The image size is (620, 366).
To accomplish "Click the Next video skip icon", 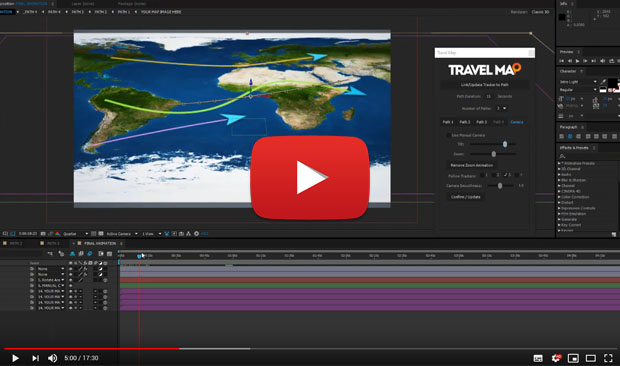I will 35,358.
